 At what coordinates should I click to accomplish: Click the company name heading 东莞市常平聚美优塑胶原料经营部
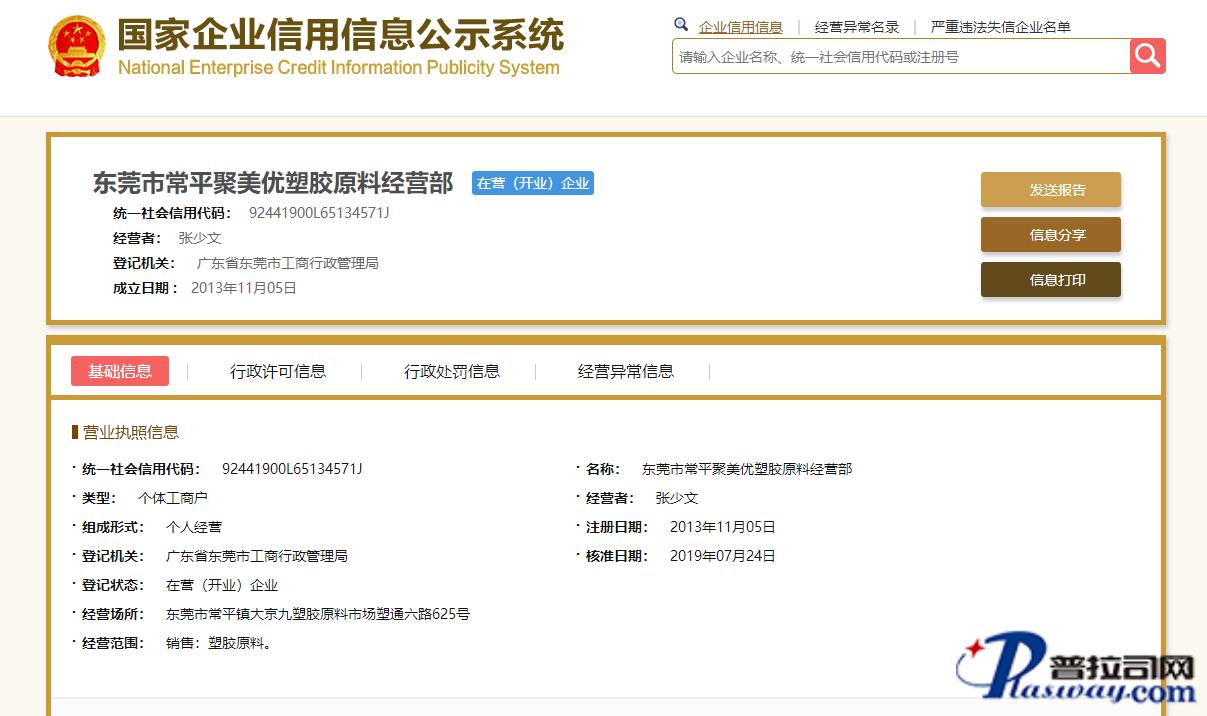(273, 183)
